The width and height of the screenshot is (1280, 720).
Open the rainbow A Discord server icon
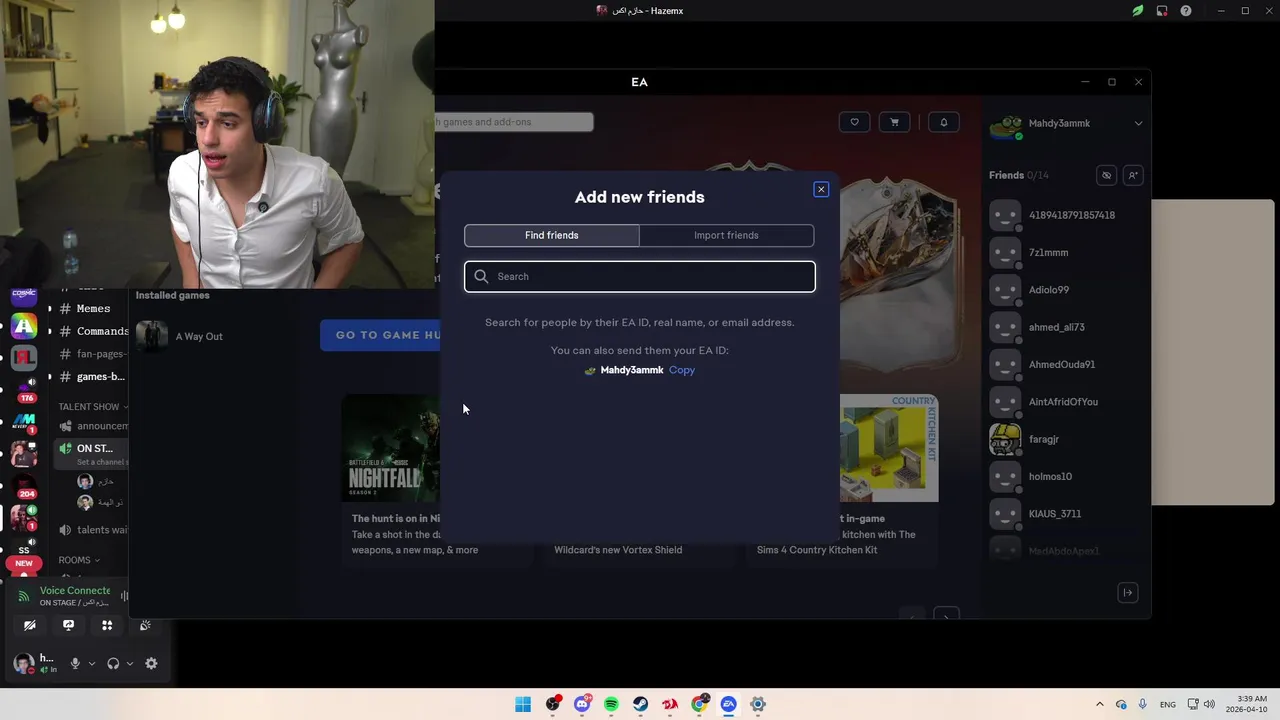pyautogui.click(x=24, y=325)
